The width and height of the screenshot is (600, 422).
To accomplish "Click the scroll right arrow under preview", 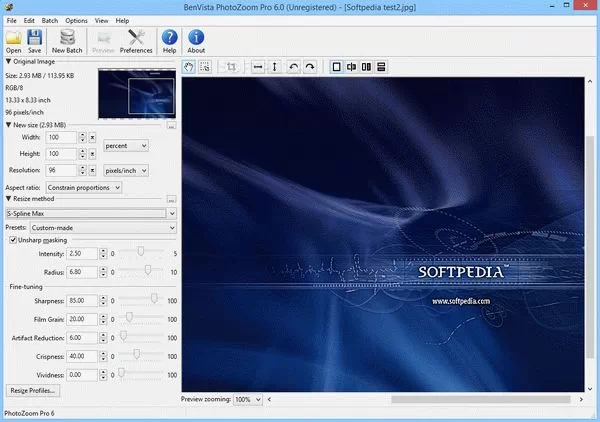I will click(581, 399).
